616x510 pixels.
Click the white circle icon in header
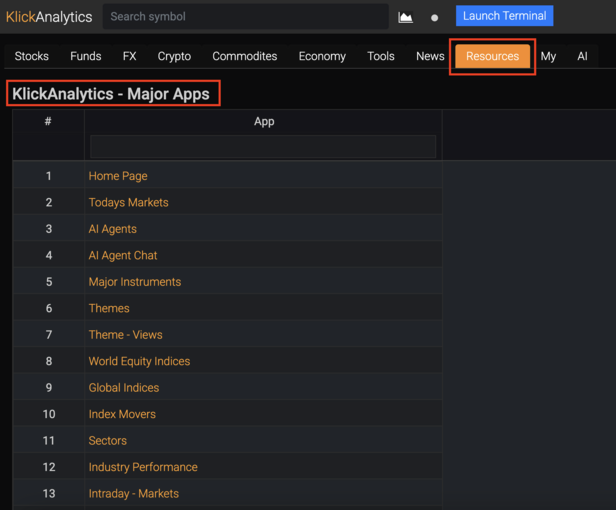pos(435,18)
